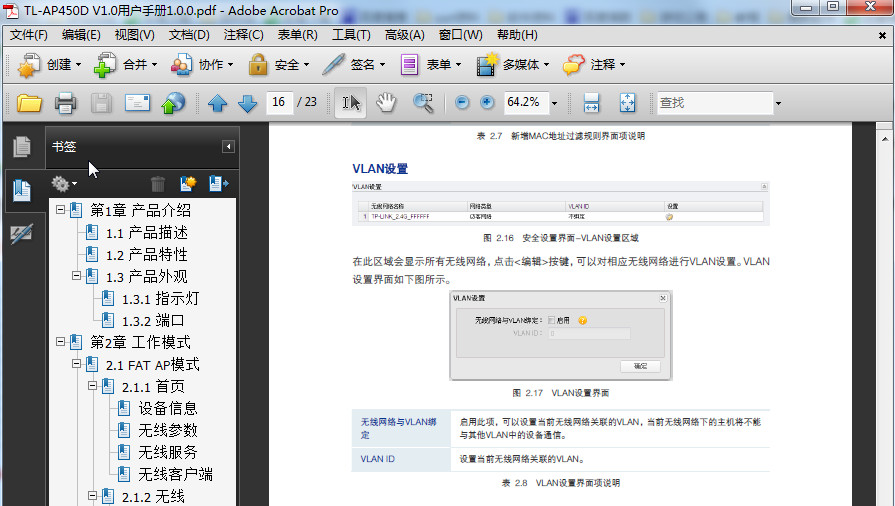
Task: Open the 文件(F) menu
Action: point(29,35)
